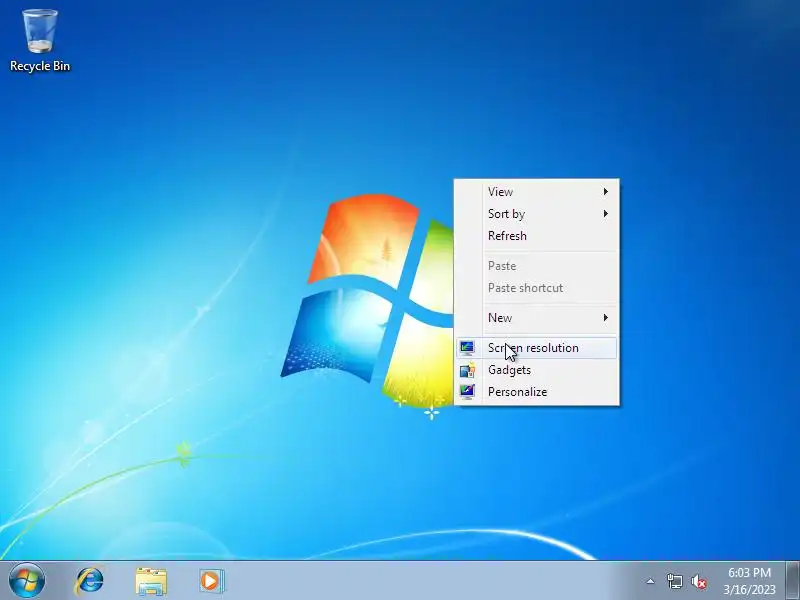Launch Windows Media Player from taskbar
The width and height of the screenshot is (800, 600).
[x=211, y=581]
